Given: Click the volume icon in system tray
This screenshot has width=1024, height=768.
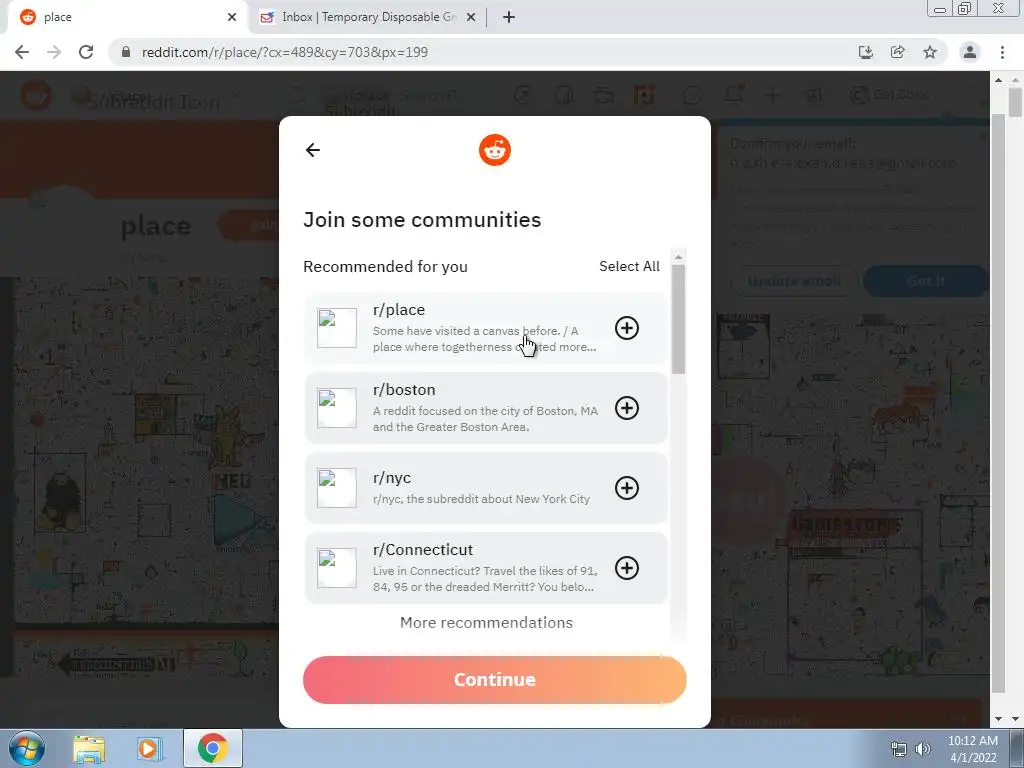Looking at the screenshot, I should pyautogui.click(x=923, y=749).
